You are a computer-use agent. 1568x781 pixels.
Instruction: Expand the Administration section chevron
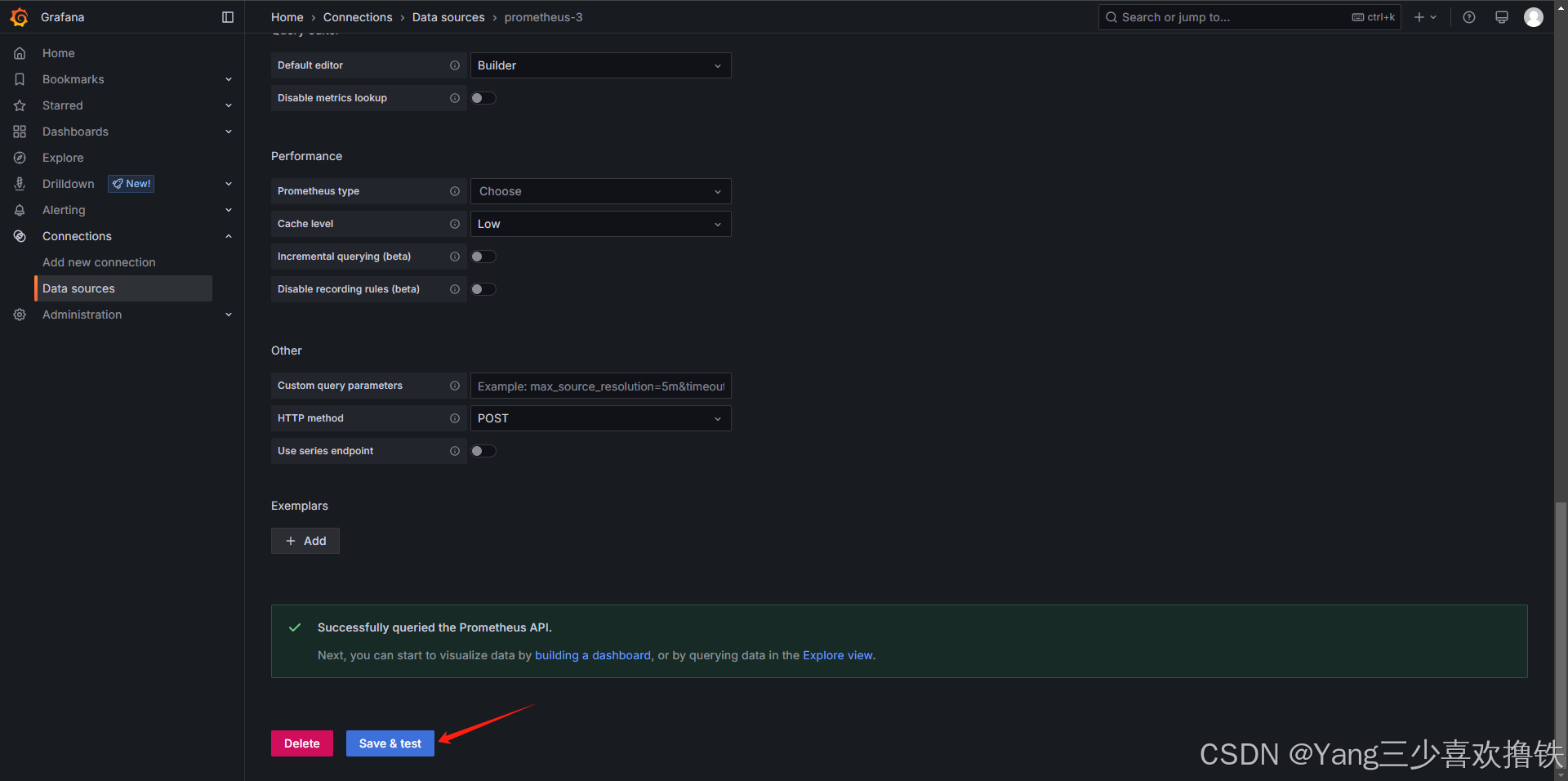click(229, 315)
